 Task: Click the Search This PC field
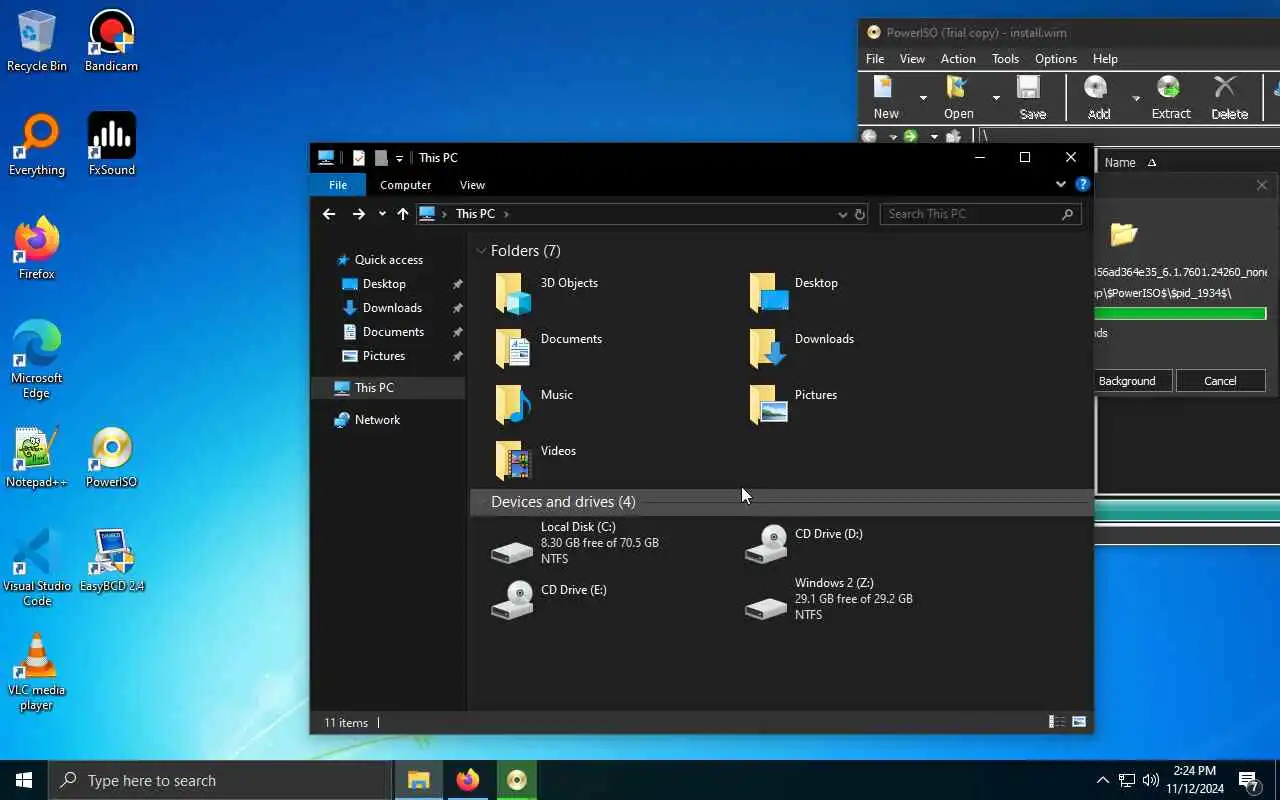980,214
